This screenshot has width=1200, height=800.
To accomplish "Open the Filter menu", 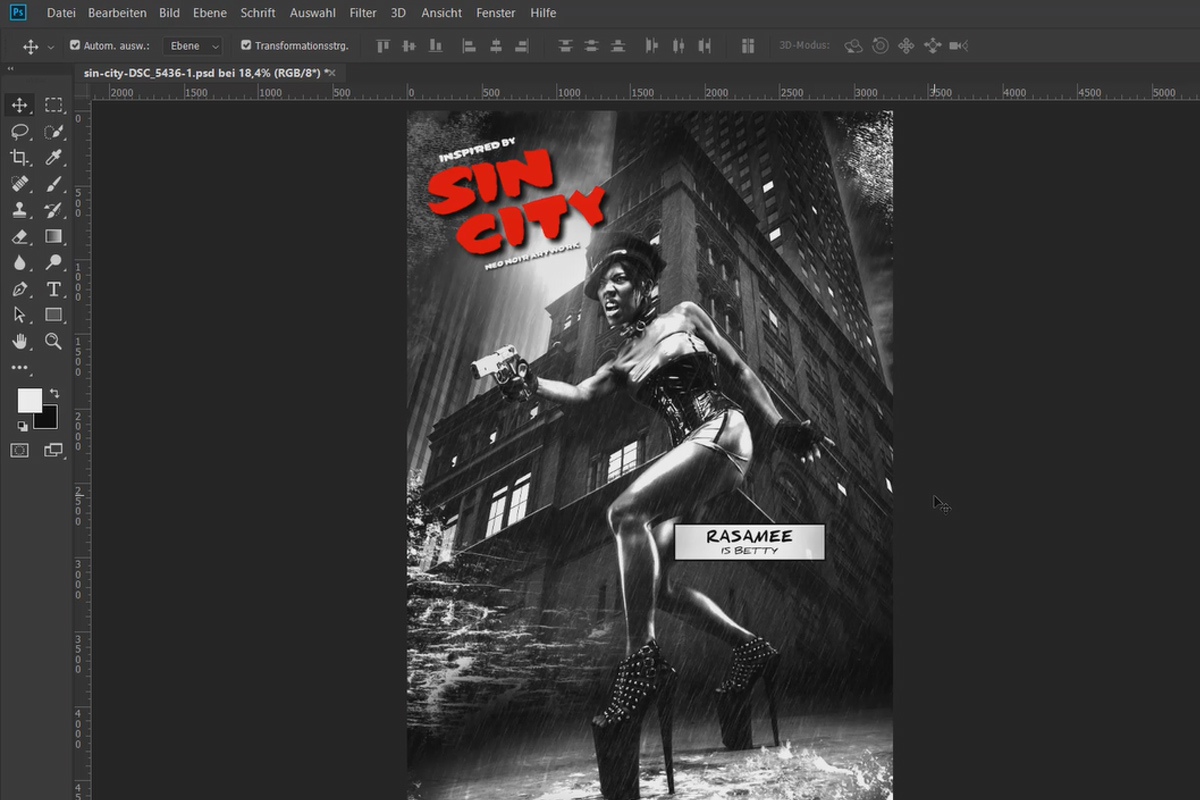I will pos(363,13).
